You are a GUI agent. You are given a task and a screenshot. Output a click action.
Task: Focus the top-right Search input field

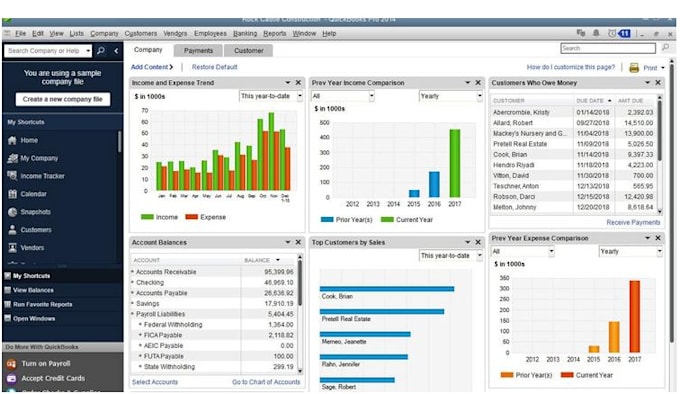[608, 48]
